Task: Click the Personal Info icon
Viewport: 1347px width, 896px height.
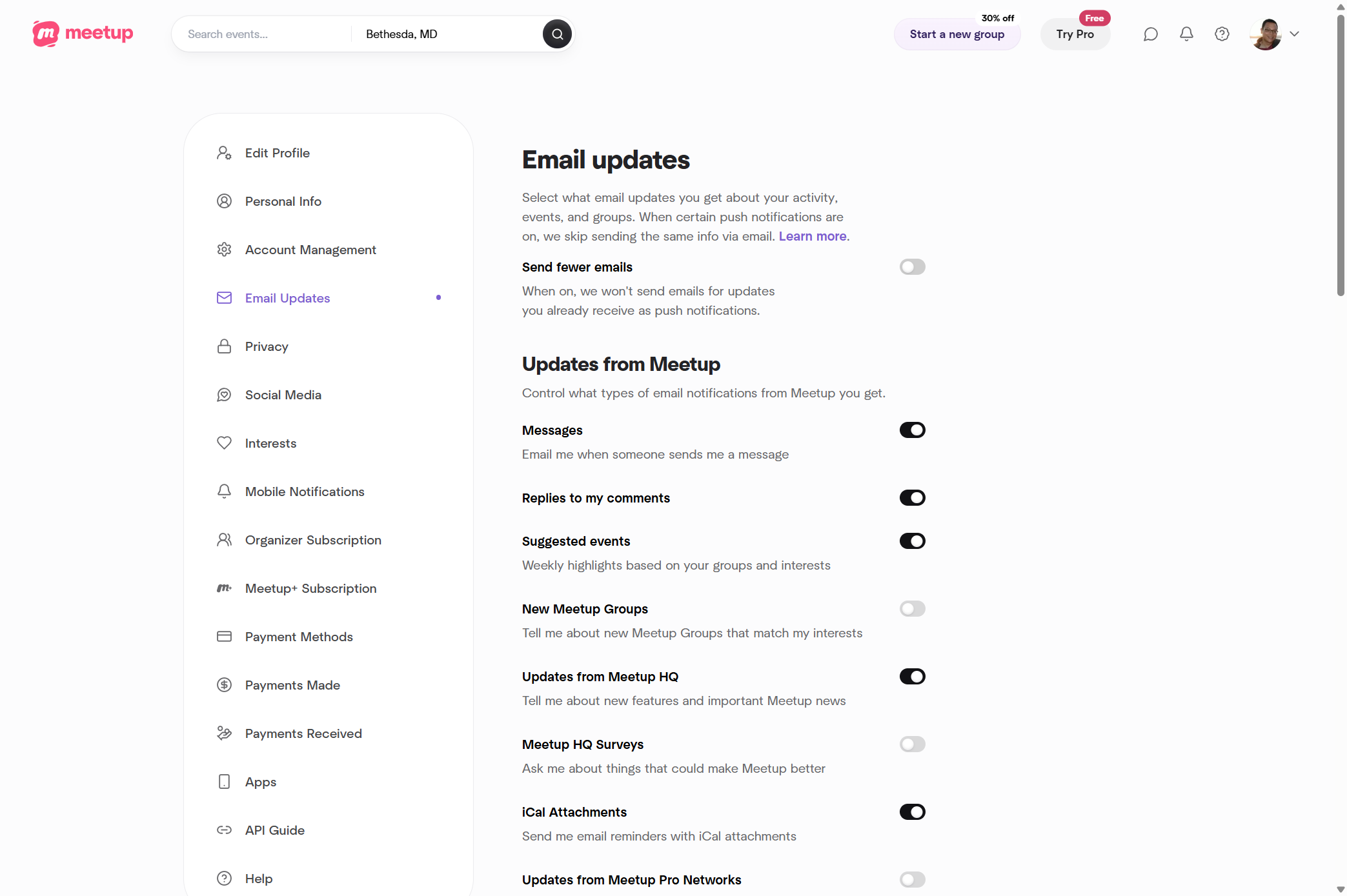Action: point(224,201)
